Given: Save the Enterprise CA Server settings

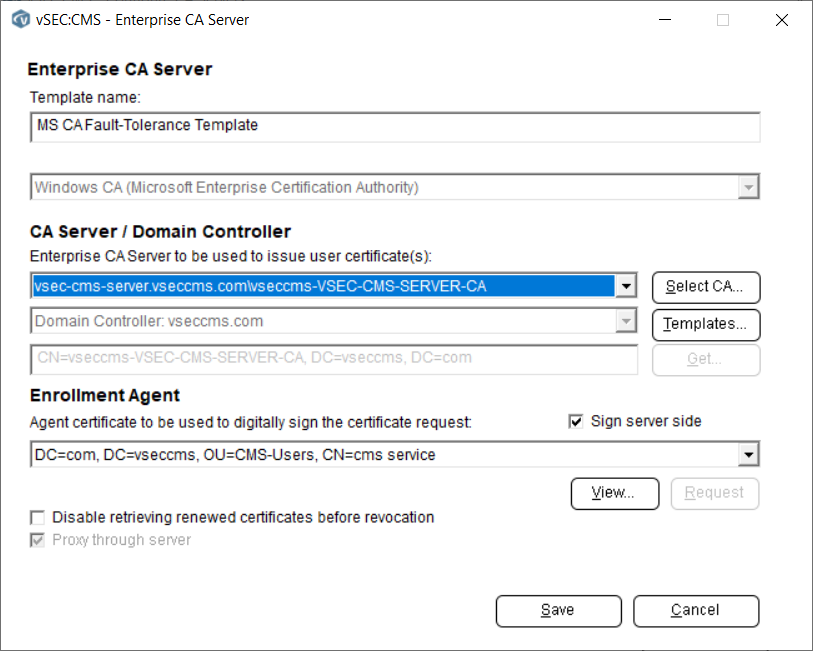Looking at the screenshot, I should (558, 610).
